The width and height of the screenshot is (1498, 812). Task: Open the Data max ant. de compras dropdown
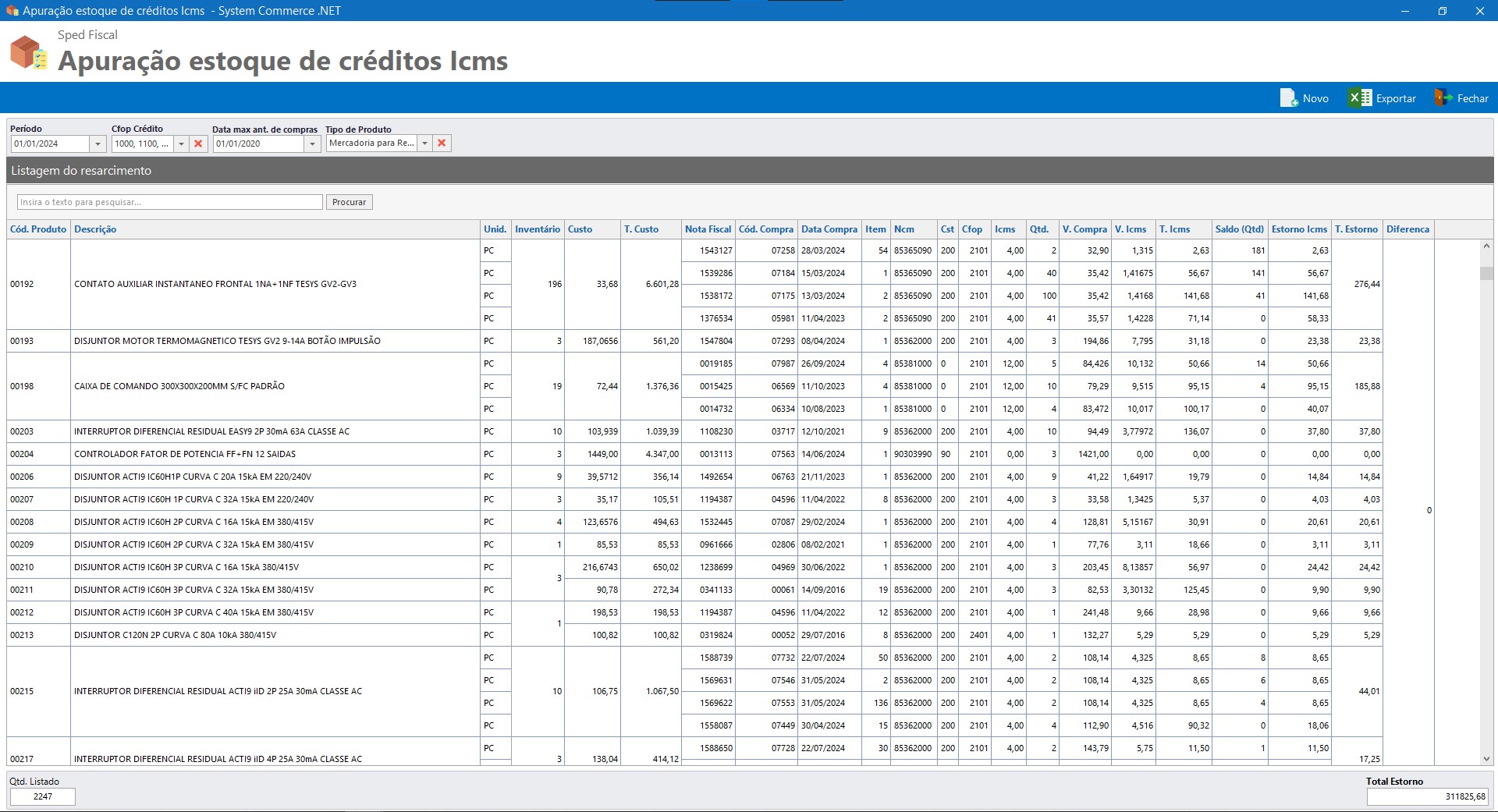[x=312, y=144]
